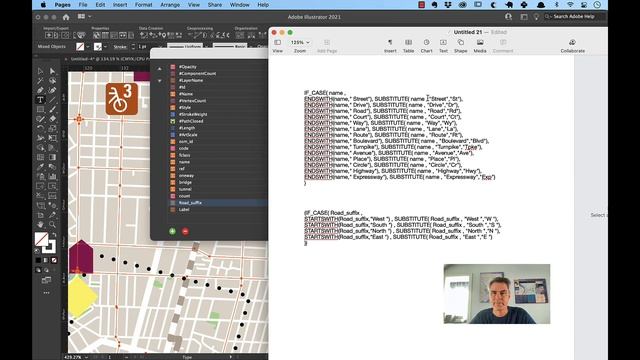Screen dimensions: 640x360
Task: Open the Help menu
Action: coord(263,5)
